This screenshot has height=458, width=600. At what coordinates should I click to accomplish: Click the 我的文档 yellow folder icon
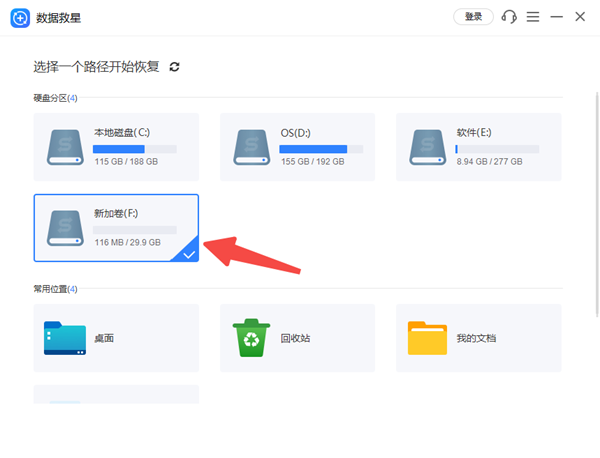pyautogui.click(x=427, y=338)
